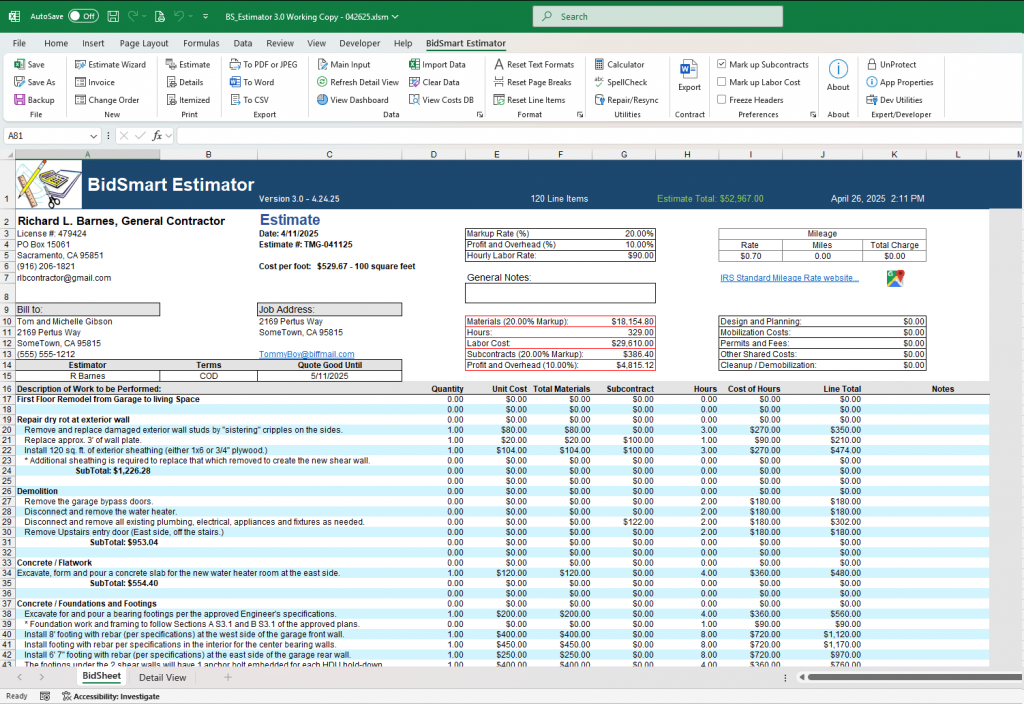
Task: Click Import Data
Action: click(x=438, y=65)
